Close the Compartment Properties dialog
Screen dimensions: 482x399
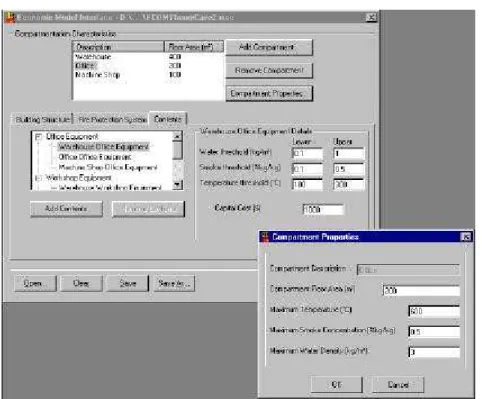coord(466,237)
